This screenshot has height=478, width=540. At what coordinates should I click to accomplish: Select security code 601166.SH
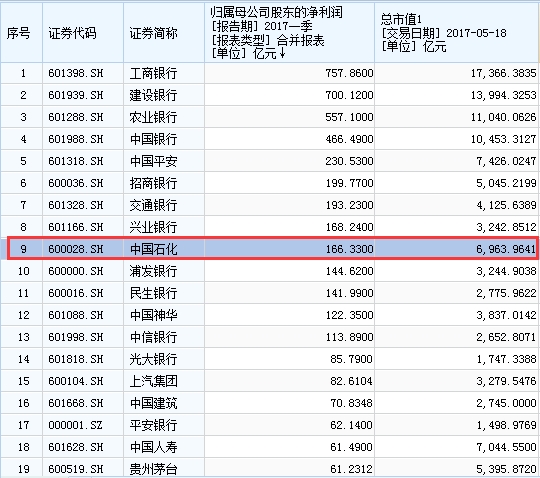point(76,227)
